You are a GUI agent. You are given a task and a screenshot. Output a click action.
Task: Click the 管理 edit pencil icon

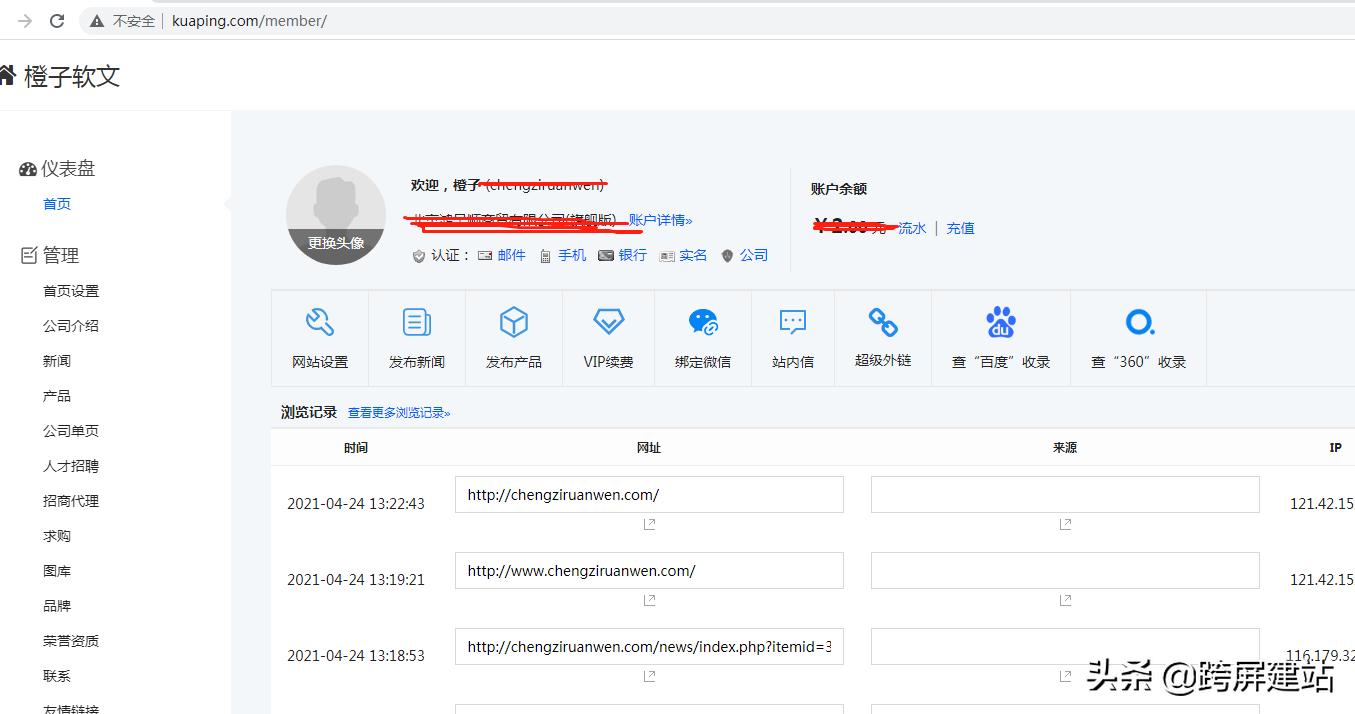(x=29, y=256)
